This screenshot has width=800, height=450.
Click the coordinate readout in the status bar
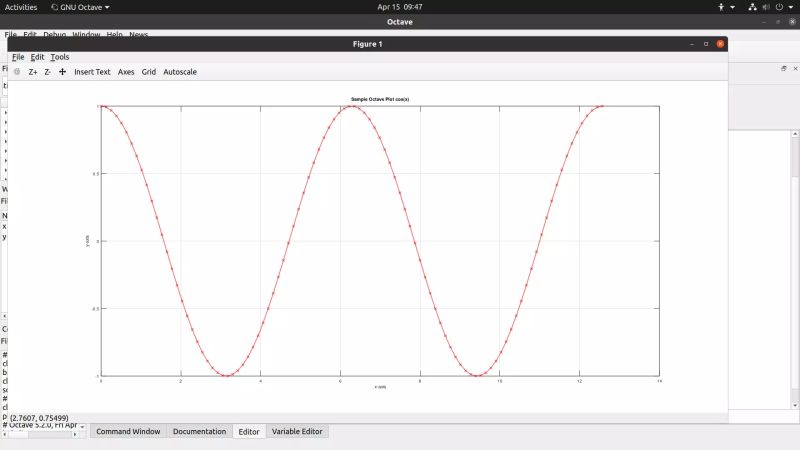click(39, 418)
